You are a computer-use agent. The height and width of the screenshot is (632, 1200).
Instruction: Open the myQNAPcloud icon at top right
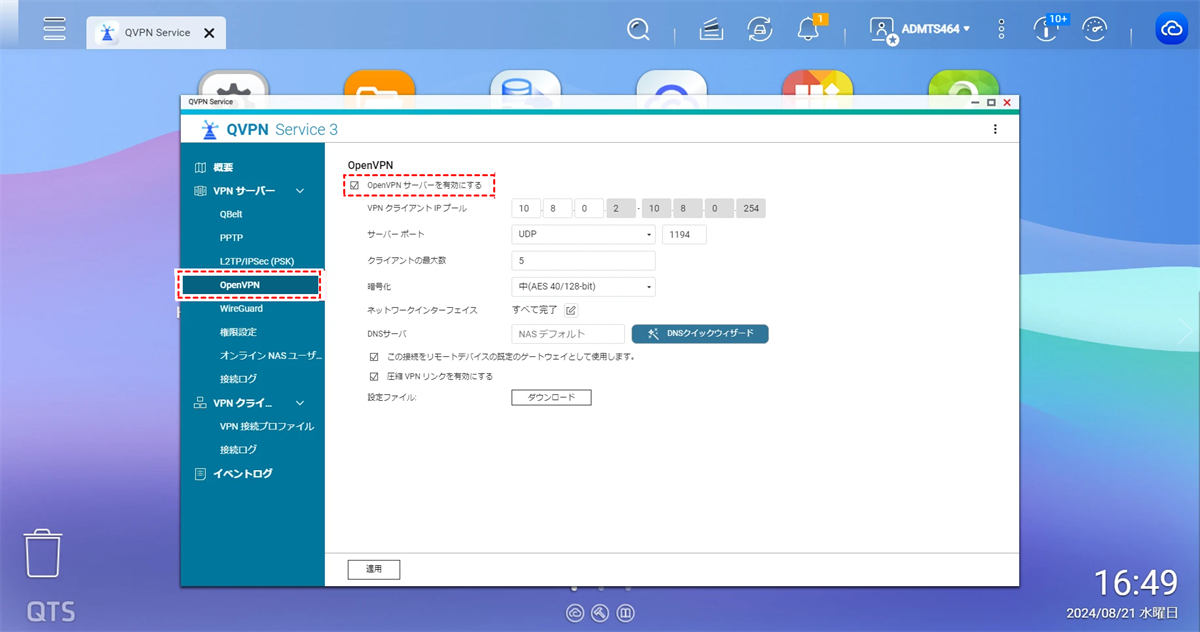coord(1171,29)
